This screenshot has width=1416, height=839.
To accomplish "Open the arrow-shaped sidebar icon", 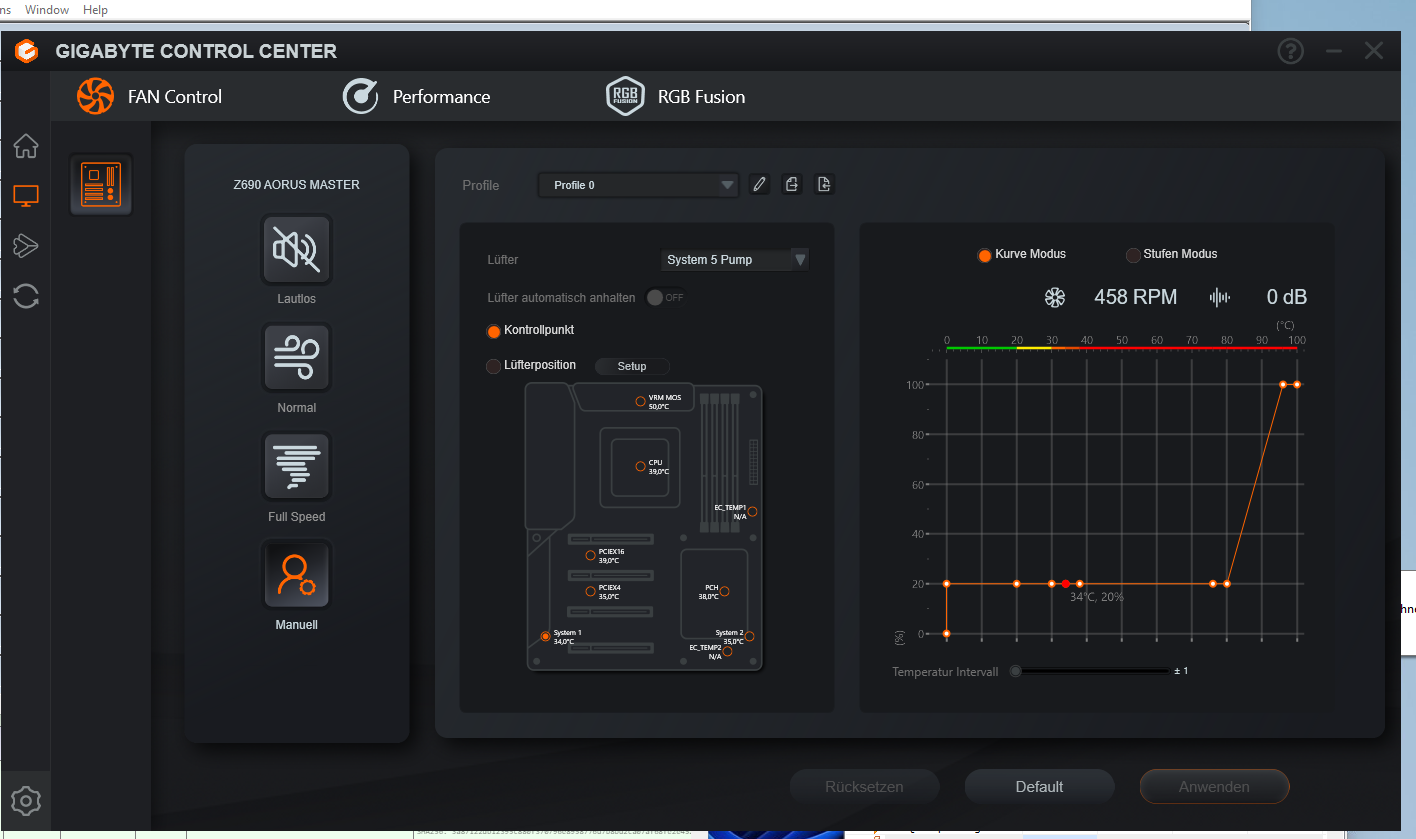I will [x=26, y=245].
